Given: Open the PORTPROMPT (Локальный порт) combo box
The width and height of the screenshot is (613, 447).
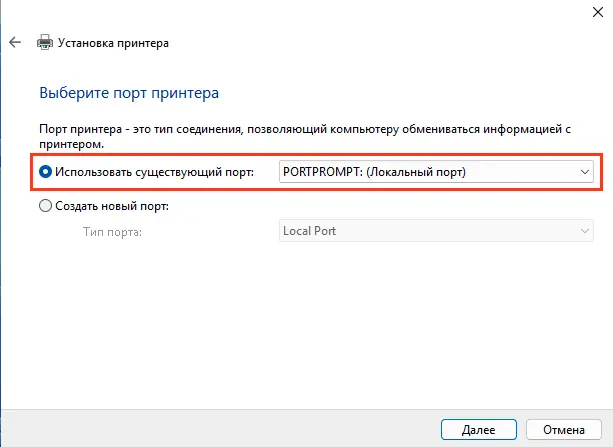Looking at the screenshot, I should 436,172.
